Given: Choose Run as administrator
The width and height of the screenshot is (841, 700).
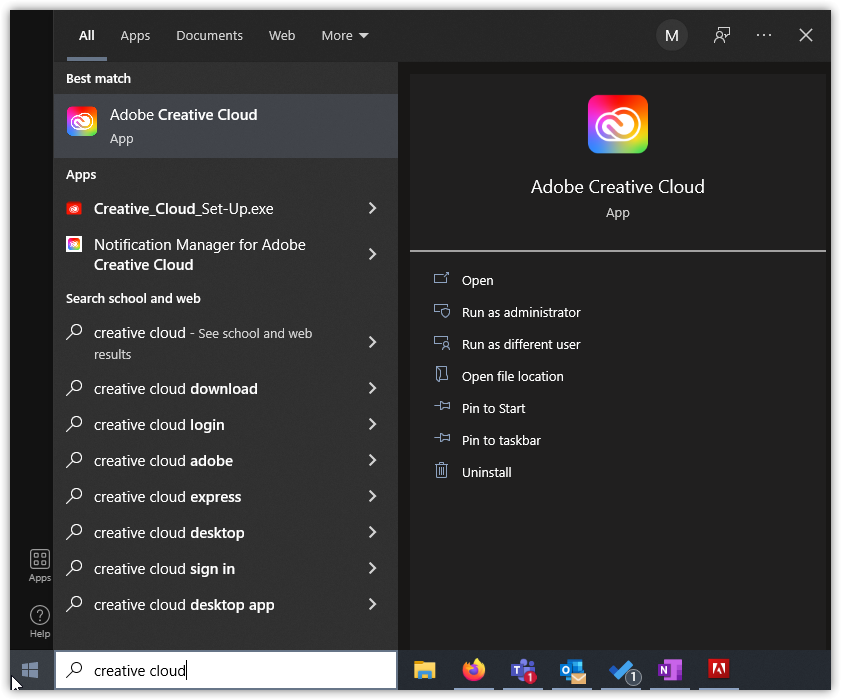Looking at the screenshot, I should pos(521,312).
